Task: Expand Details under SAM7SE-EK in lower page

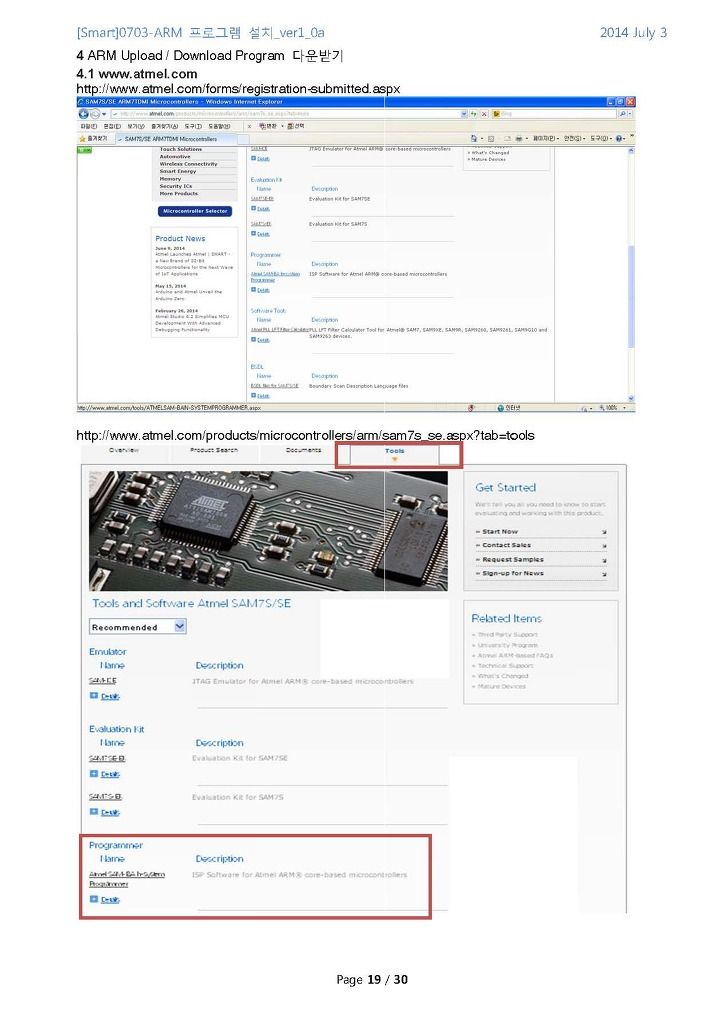Action: point(105,774)
